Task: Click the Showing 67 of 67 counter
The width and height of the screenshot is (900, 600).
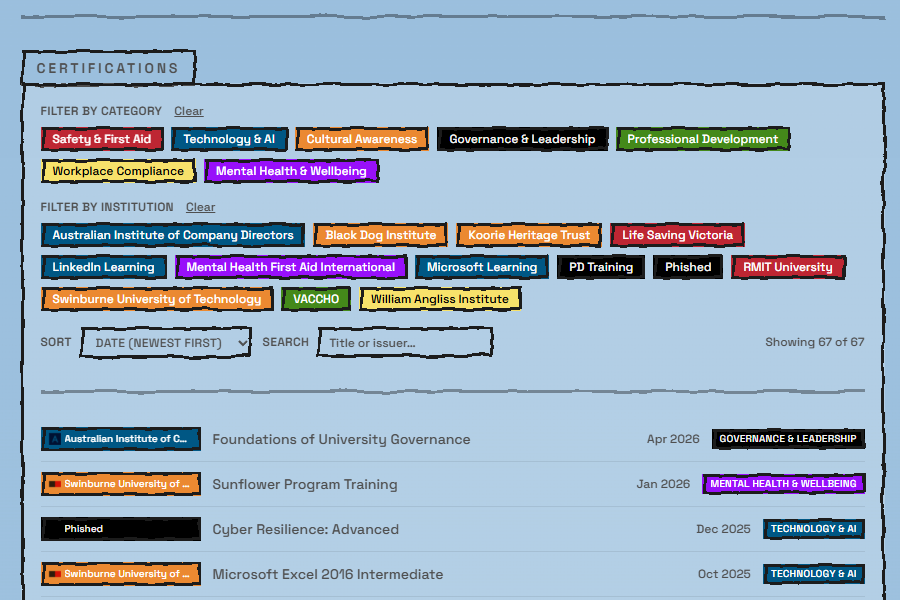Action: pos(814,342)
